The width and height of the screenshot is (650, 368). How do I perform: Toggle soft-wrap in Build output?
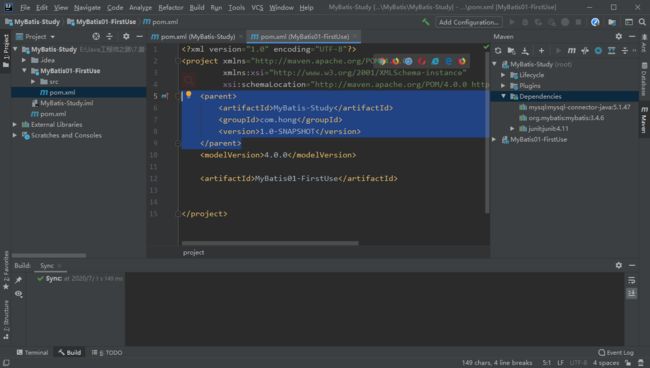[631, 281]
